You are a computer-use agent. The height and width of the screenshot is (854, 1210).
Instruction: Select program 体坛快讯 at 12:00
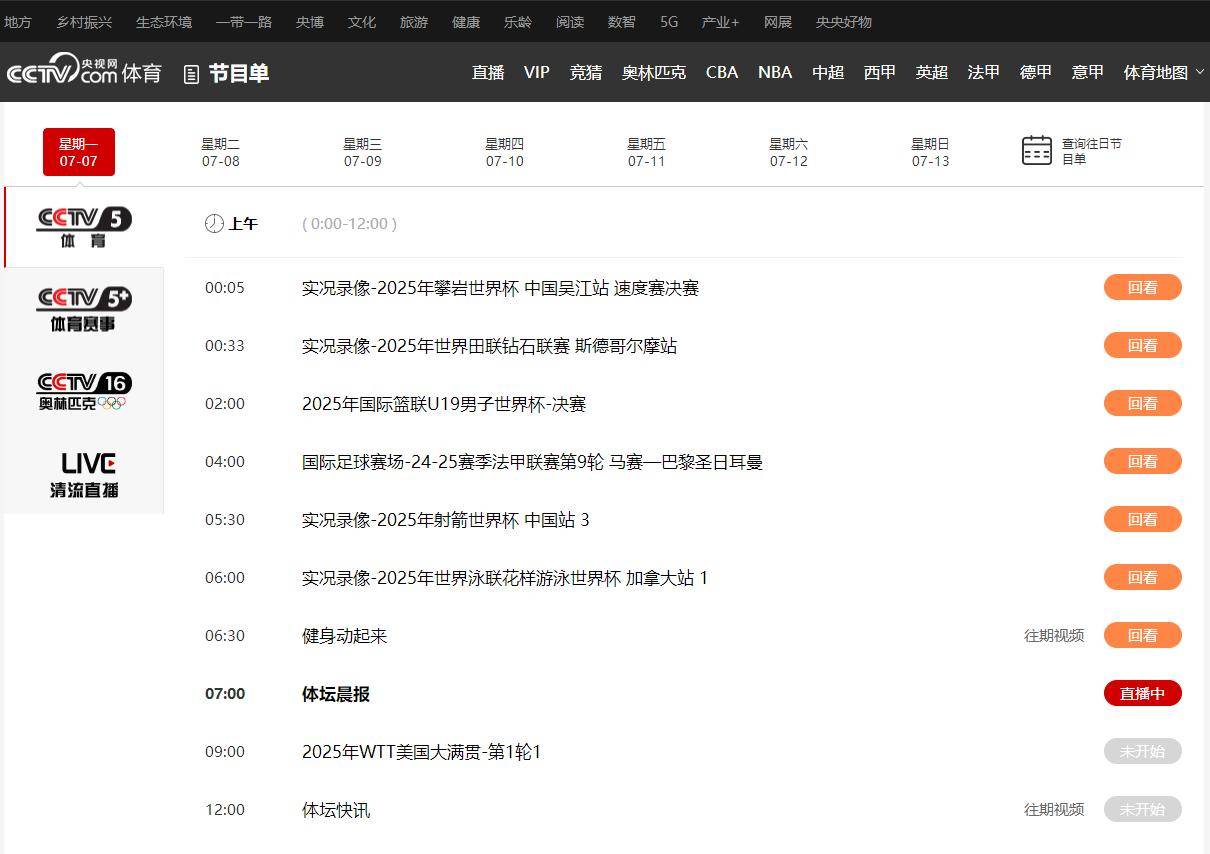pos(336,809)
